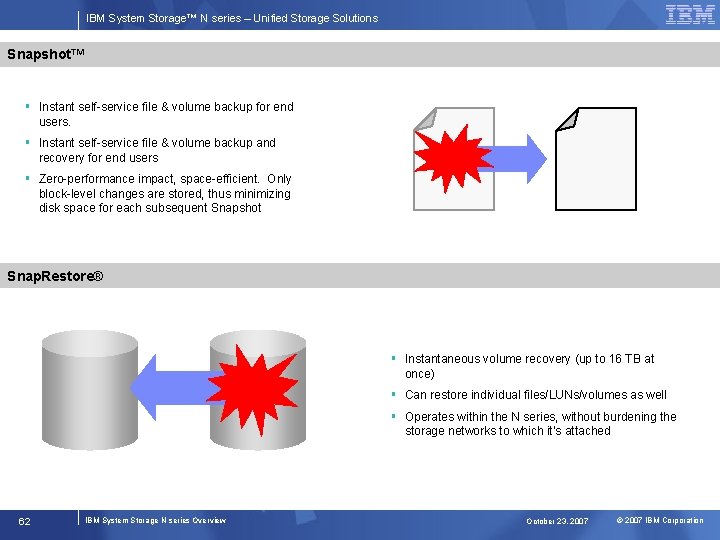Click footer text 'IBM System Storage N series Overview'
This screenshot has height=540, width=720.
click(x=156, y=520)
